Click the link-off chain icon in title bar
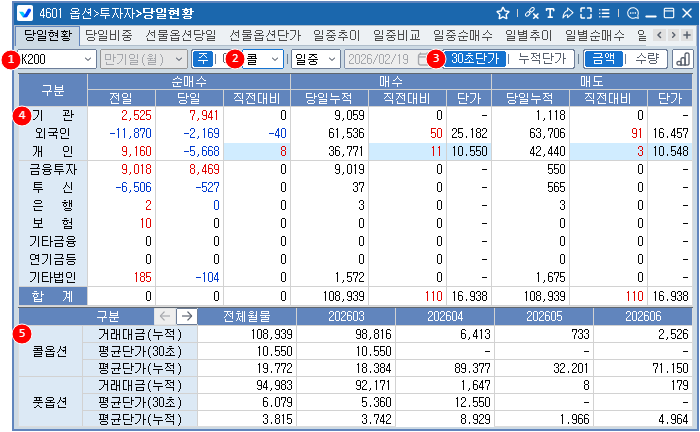 (530, 13)
